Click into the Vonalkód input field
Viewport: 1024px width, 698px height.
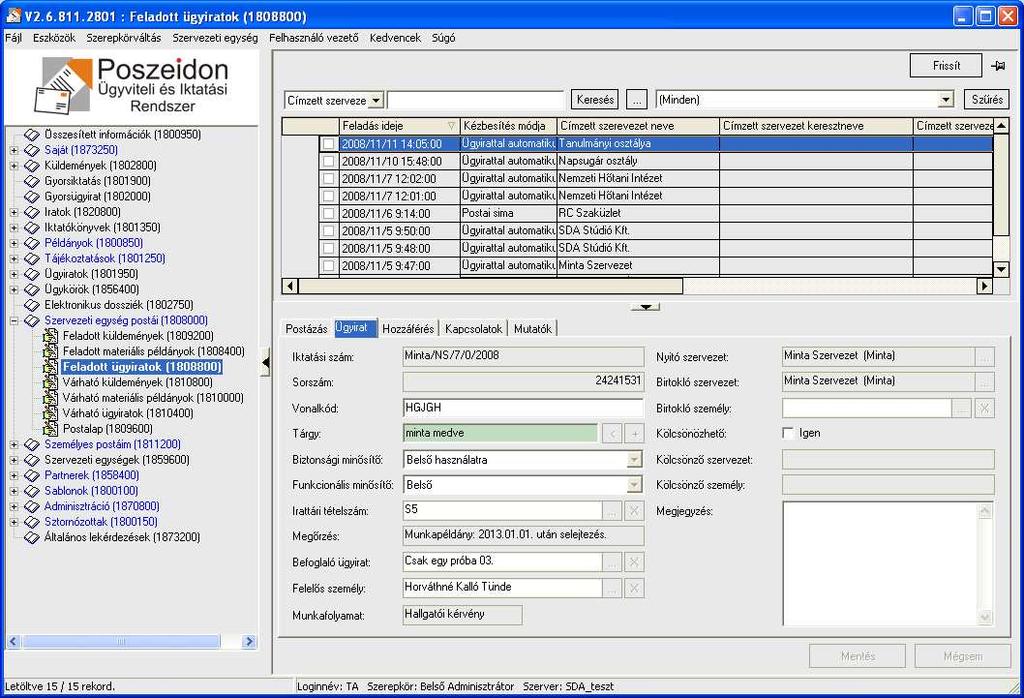pos(523,408)
